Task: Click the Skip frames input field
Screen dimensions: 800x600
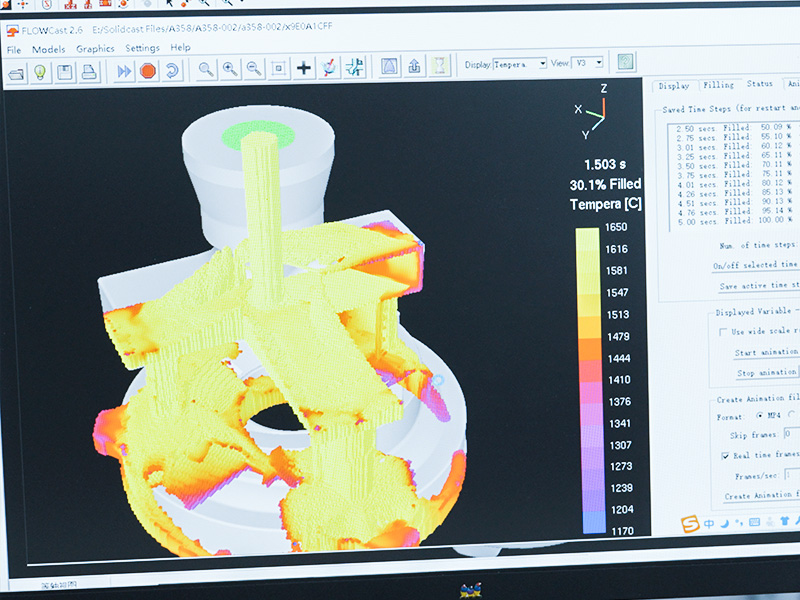Action: 791,434
